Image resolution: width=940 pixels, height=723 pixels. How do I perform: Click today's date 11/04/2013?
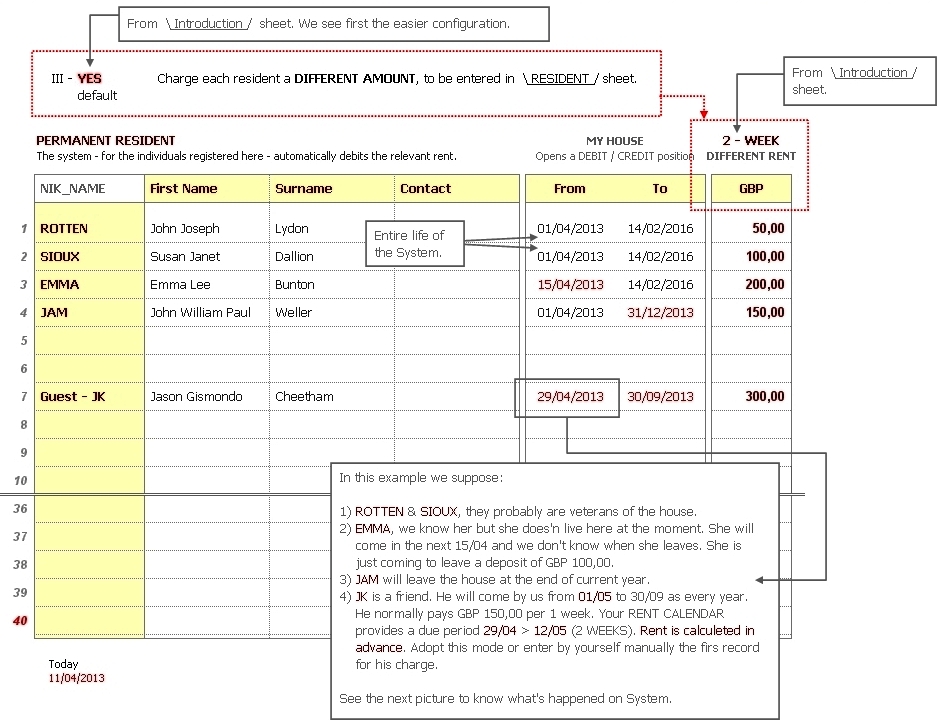[76, 678]
